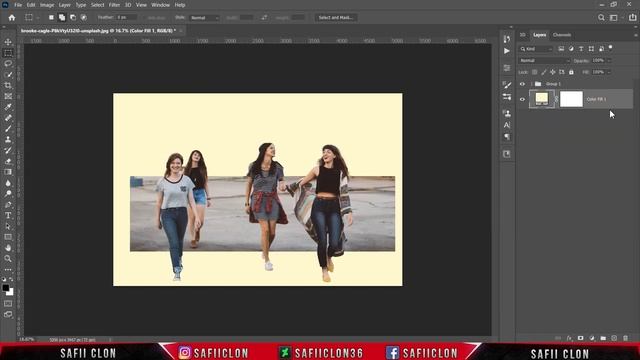Click the Home icon in options bar
The width and height of the screenshot is (640, 360).
point(12,18)
